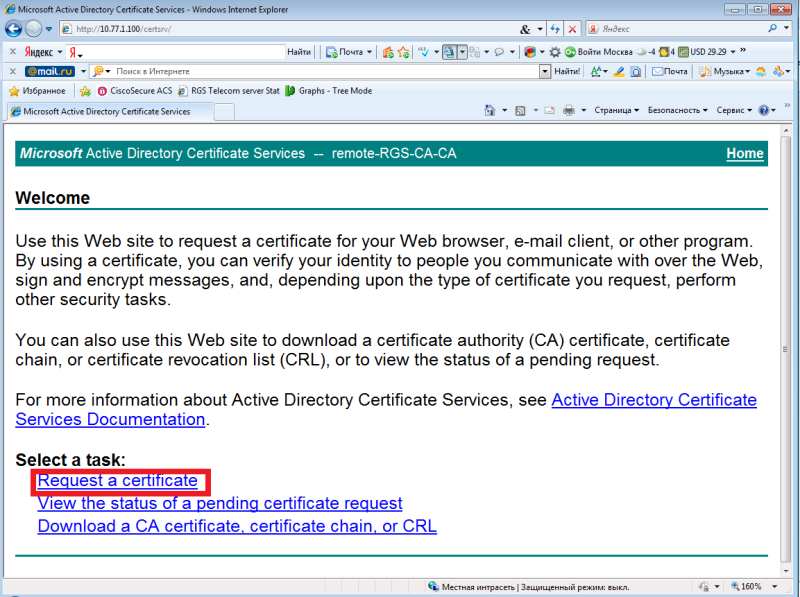The width and height of the screenshot is (800, 597).
Task: Click the Найти button on the Яндекс toolbar
Action: [x=299, y=52]
